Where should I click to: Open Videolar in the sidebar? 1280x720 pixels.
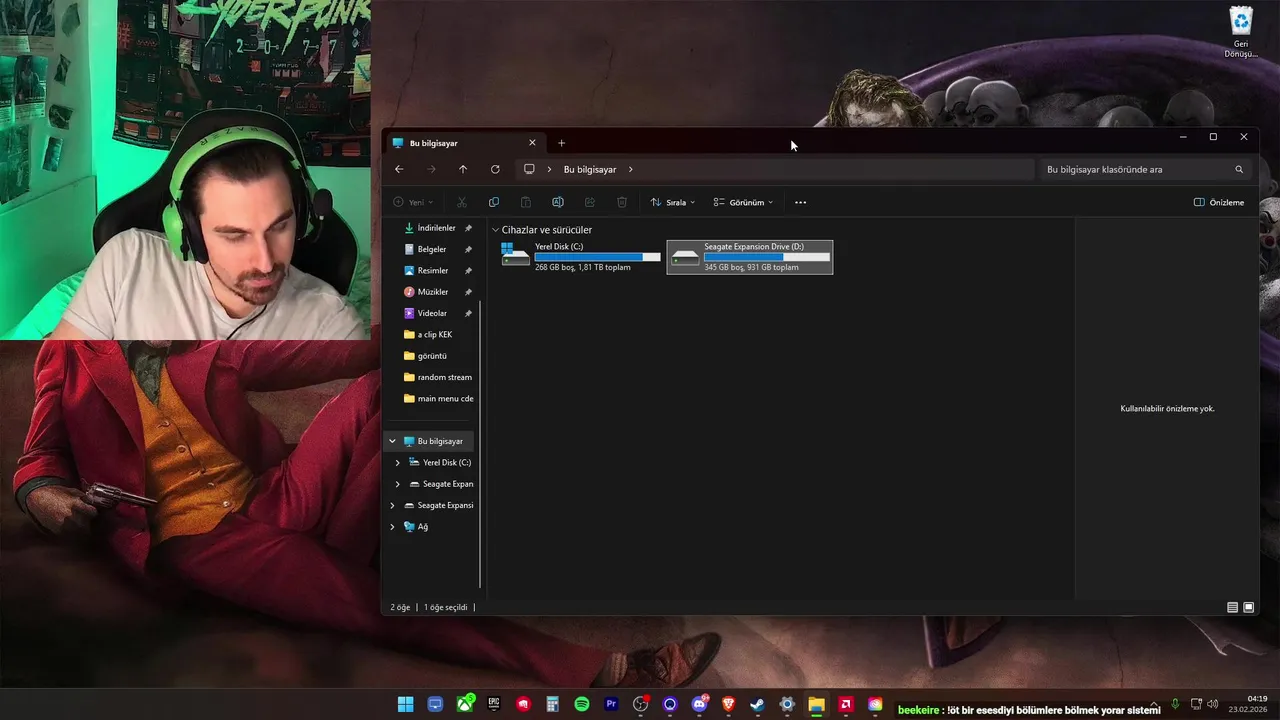tap(432, 313)
